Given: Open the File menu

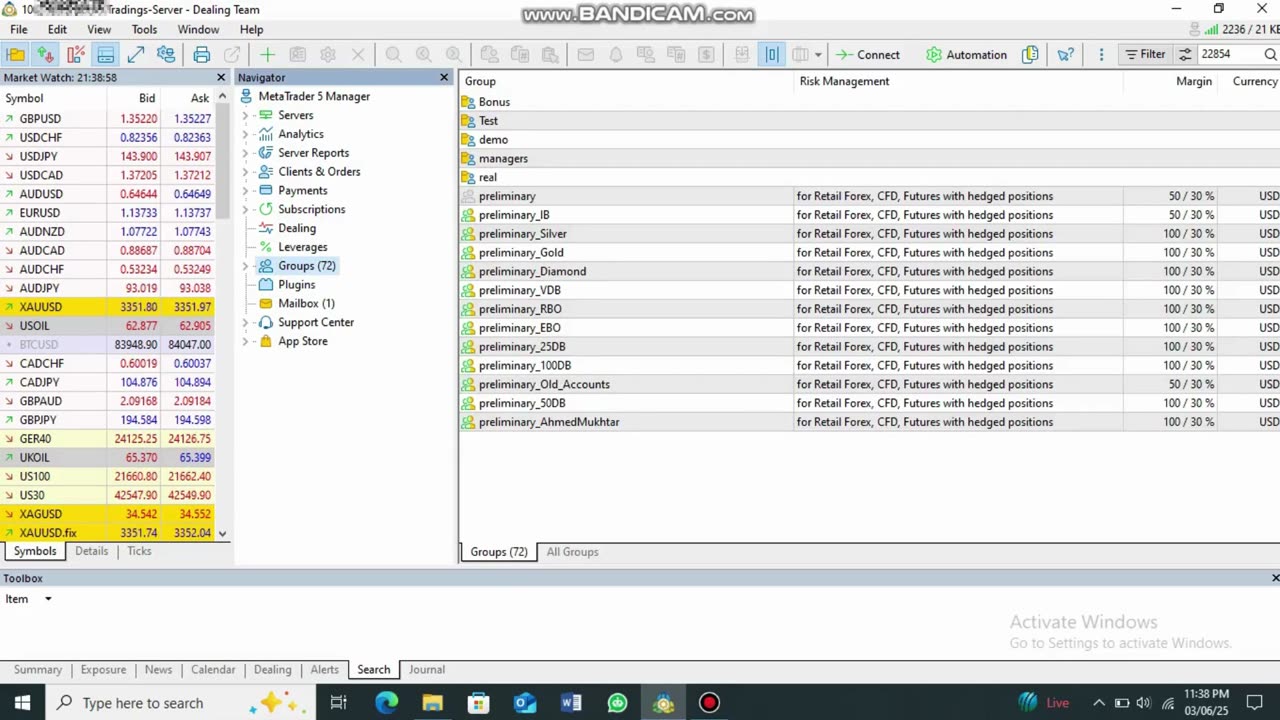Looking at the screenshot, I should click(19, 30).
